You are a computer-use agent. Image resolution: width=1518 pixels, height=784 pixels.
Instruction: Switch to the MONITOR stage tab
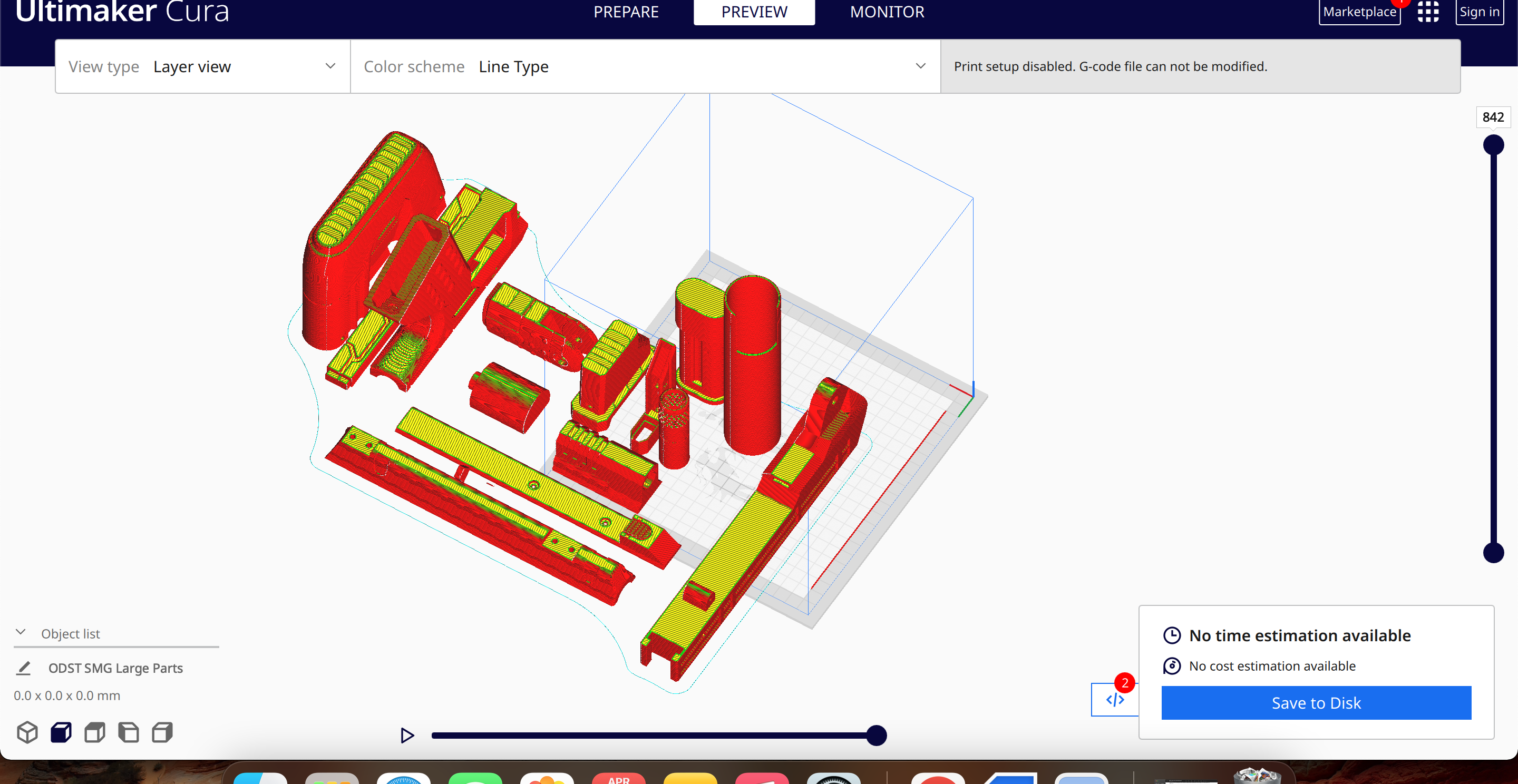(887, 12)
